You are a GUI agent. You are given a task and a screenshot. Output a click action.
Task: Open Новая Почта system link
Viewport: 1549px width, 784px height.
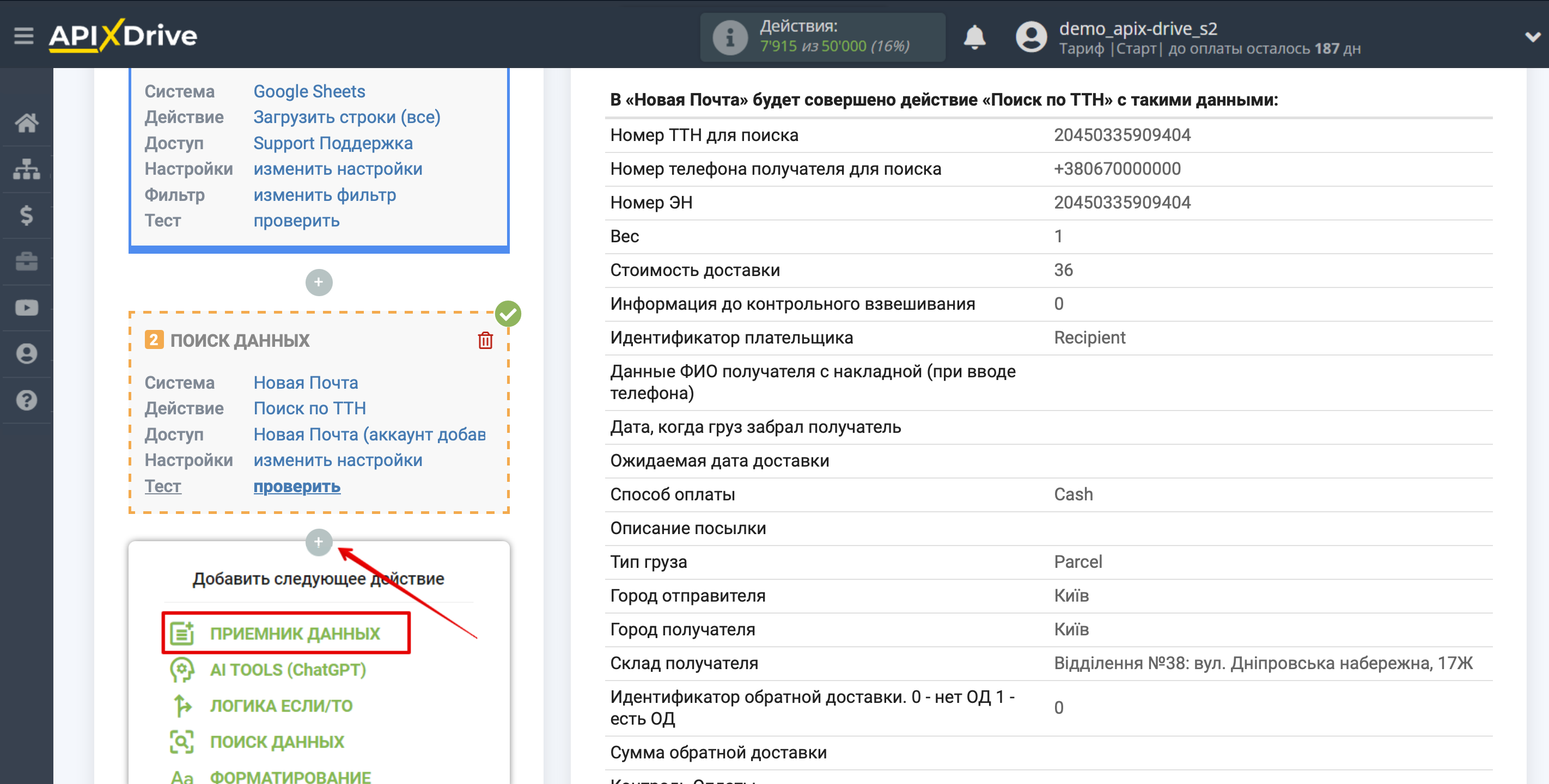tap(306, 382)
